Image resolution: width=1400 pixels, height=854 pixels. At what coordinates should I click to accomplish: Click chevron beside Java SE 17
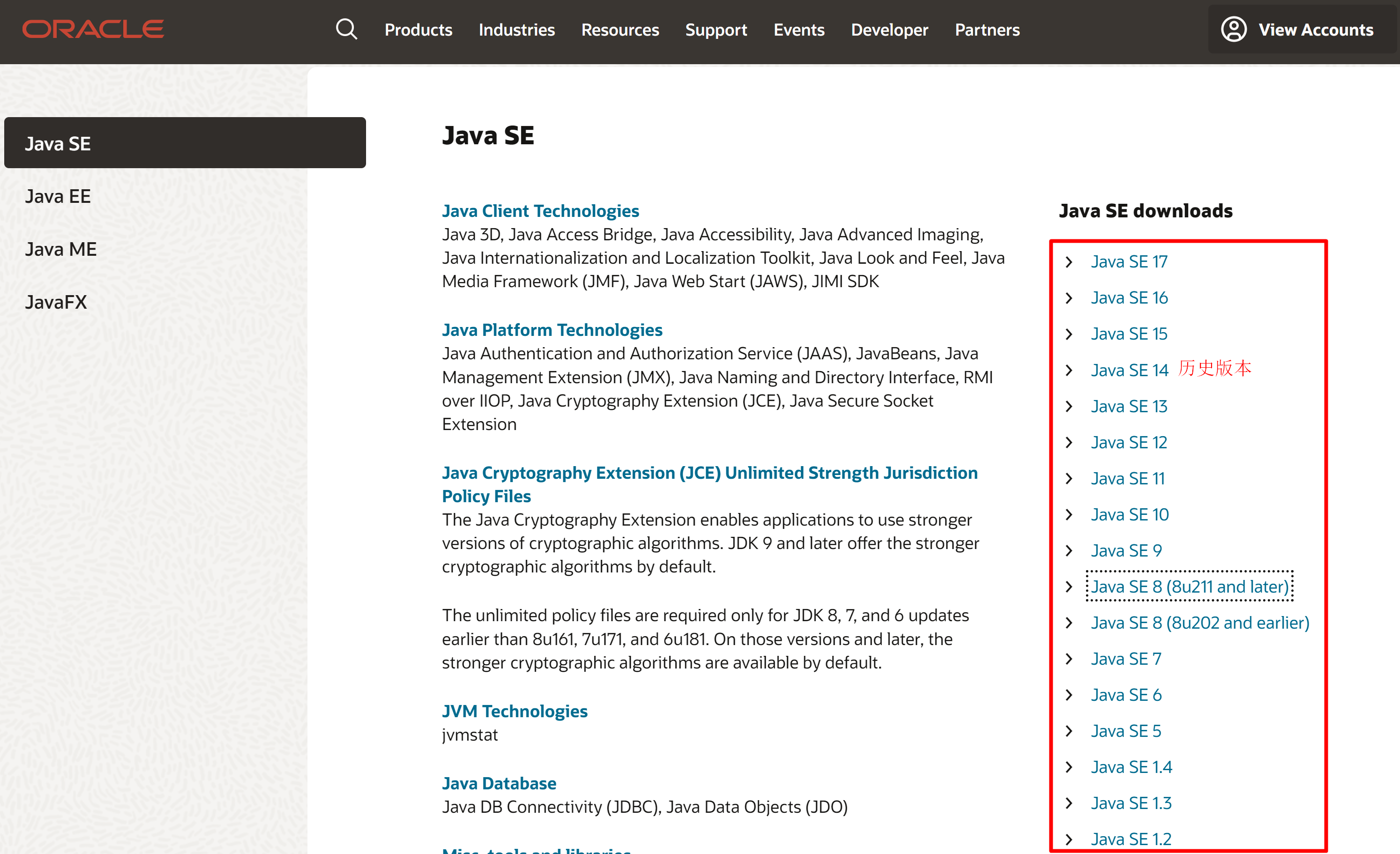1069,262
